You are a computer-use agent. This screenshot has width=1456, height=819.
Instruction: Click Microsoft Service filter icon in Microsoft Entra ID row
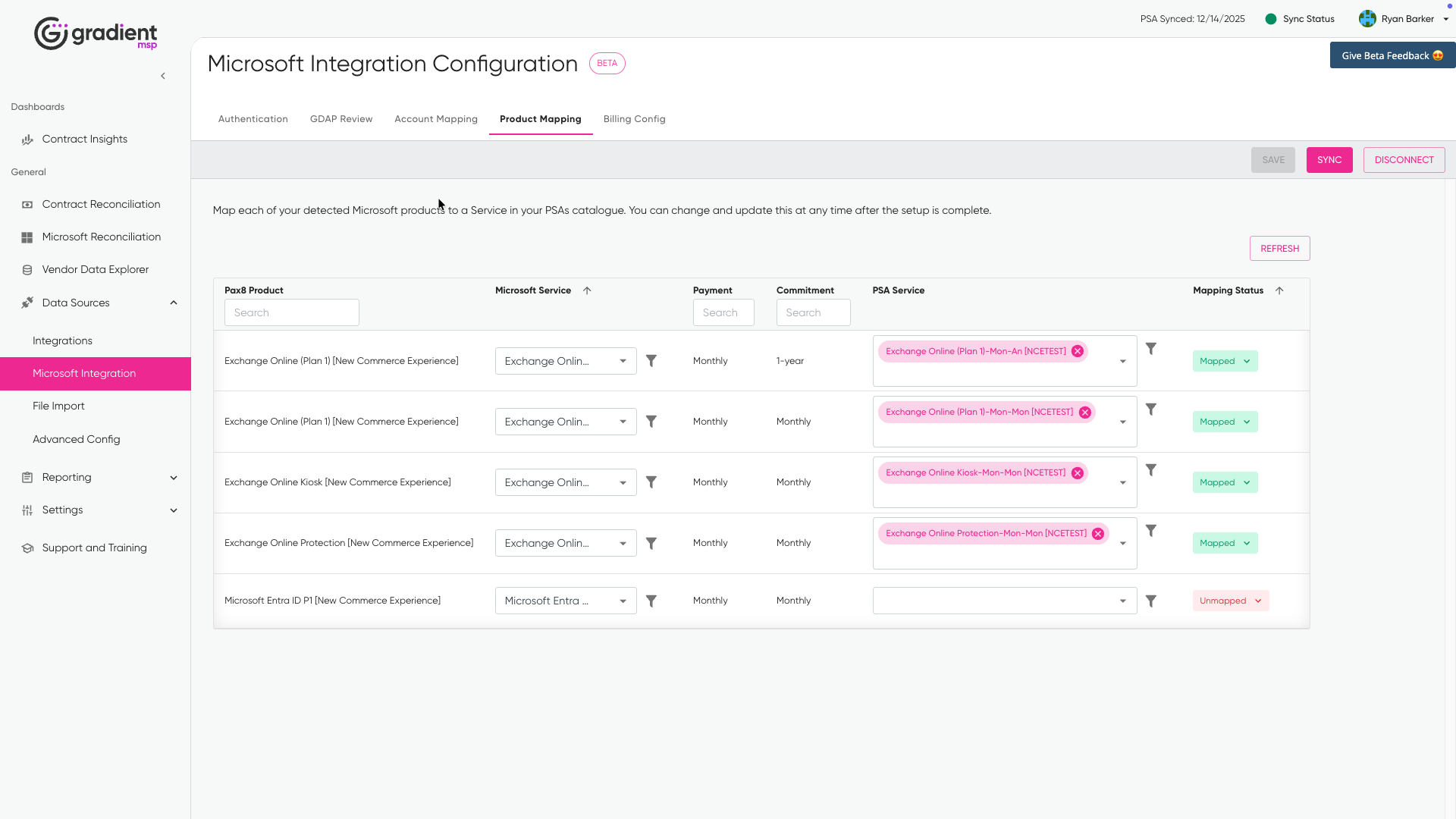tap(651, 601)
